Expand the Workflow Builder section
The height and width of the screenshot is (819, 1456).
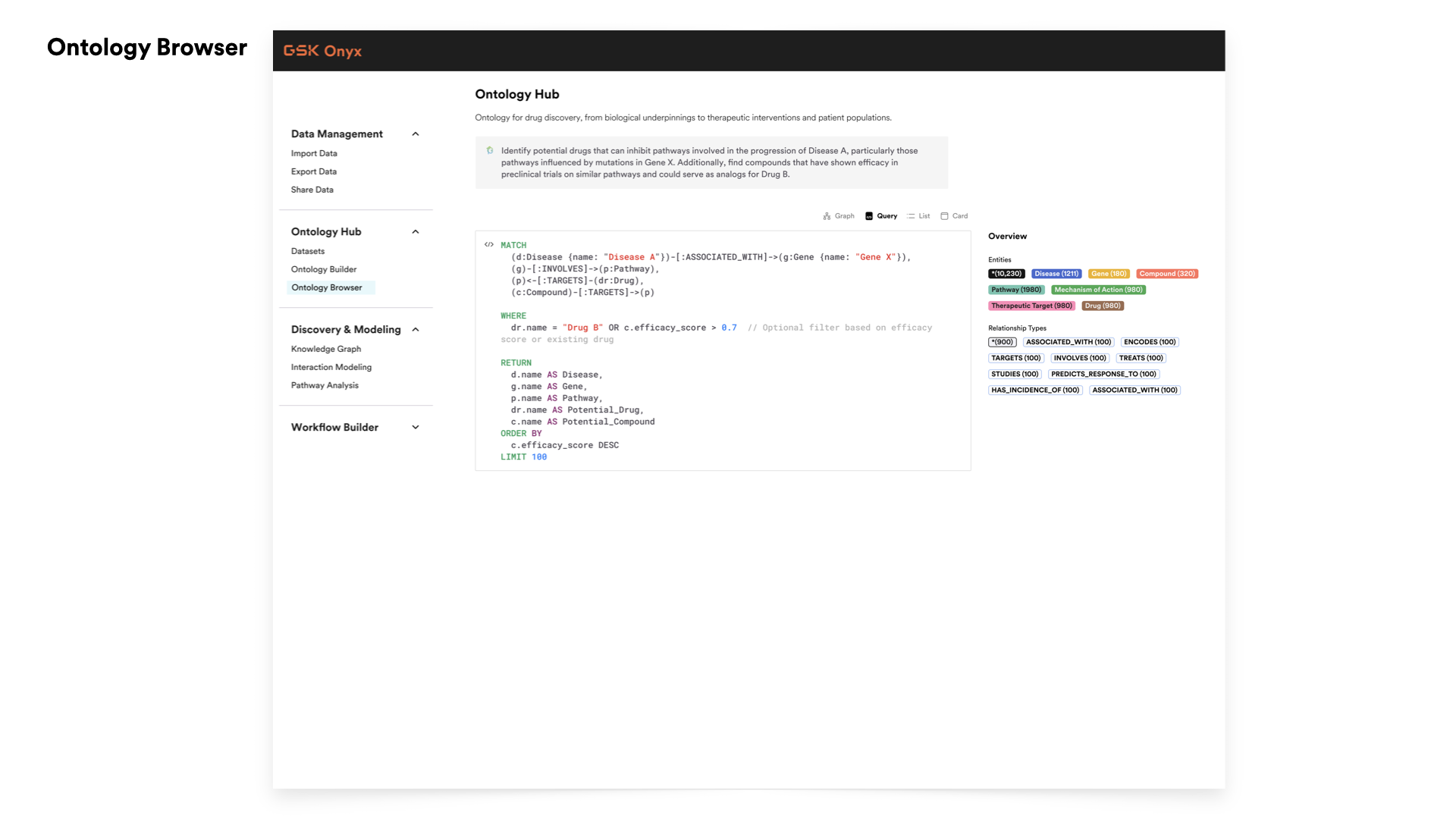tap(416, 428)
